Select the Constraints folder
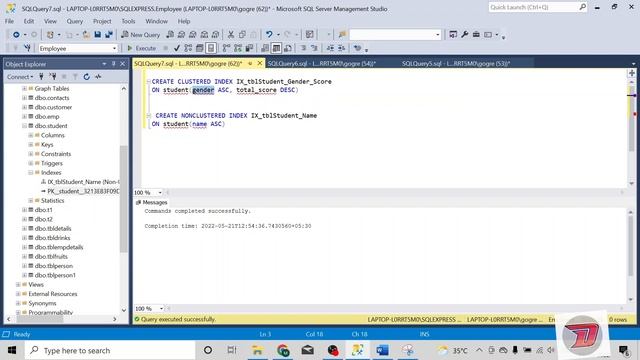This screenshot has height=360, width=640. 56,154
